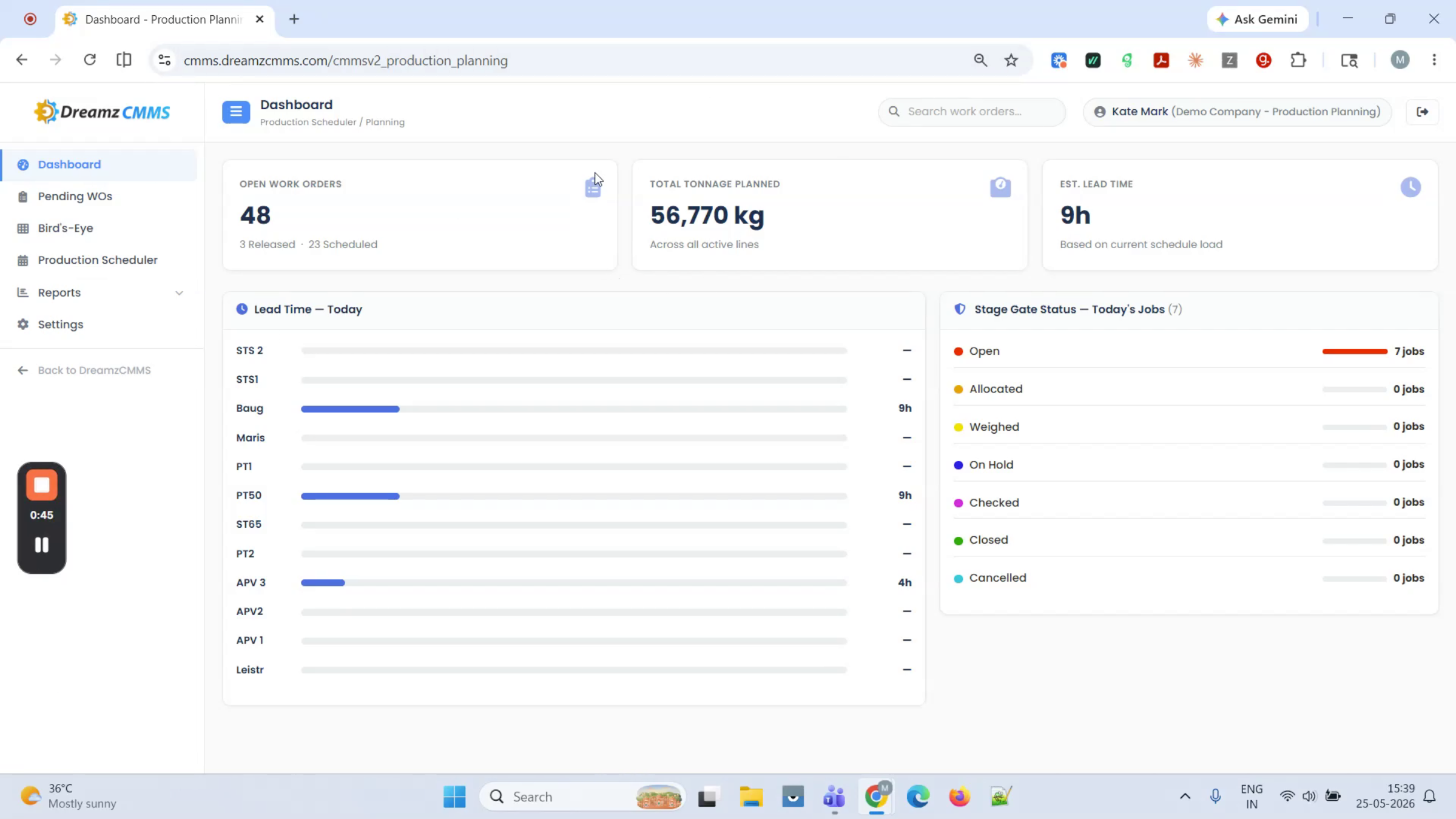
Task: Stop the screen recording with the orange stop button
Action: click(x=41, y=485)
